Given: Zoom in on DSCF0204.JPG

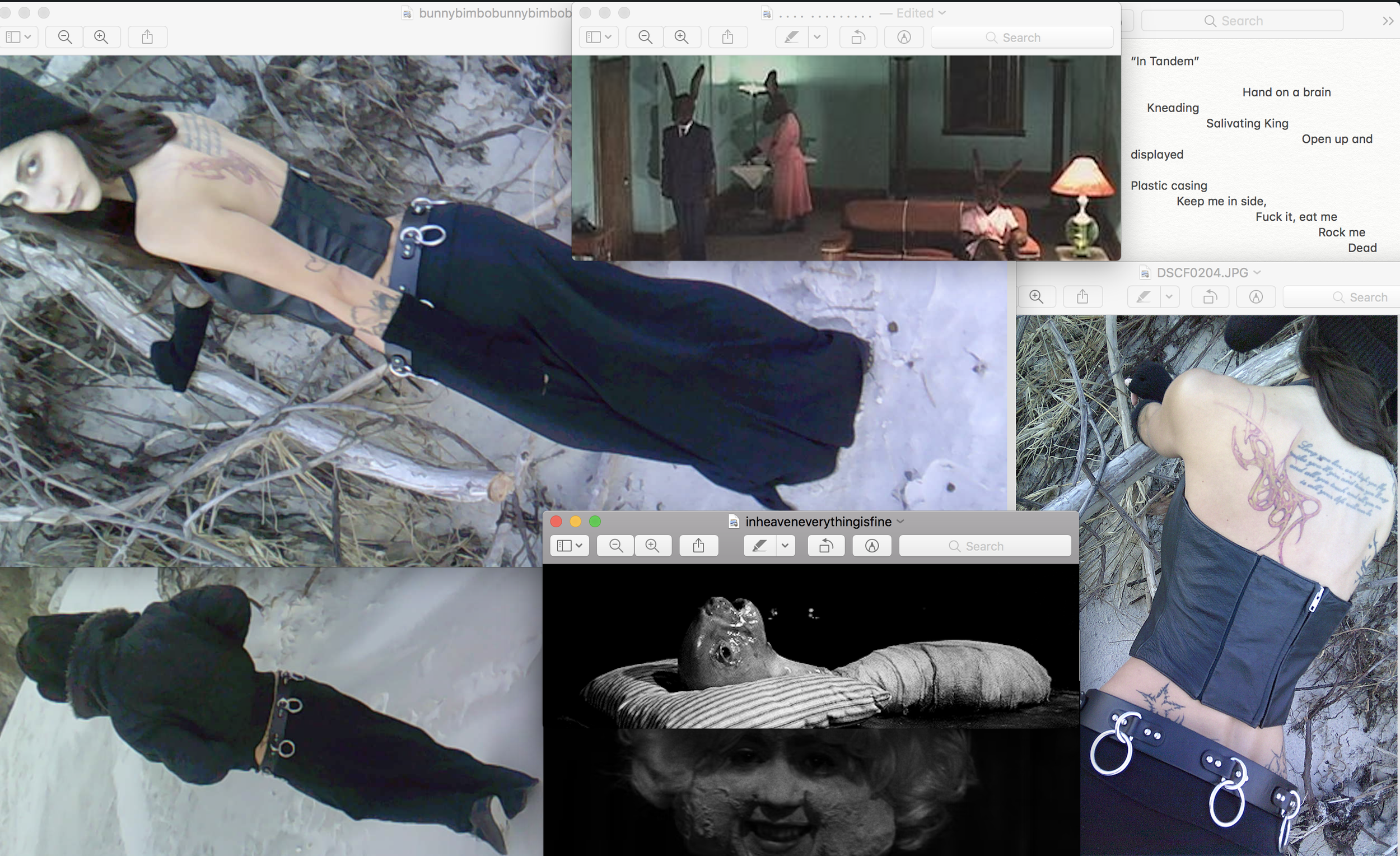Looking at the screenshot, I should coord(1037,296).
